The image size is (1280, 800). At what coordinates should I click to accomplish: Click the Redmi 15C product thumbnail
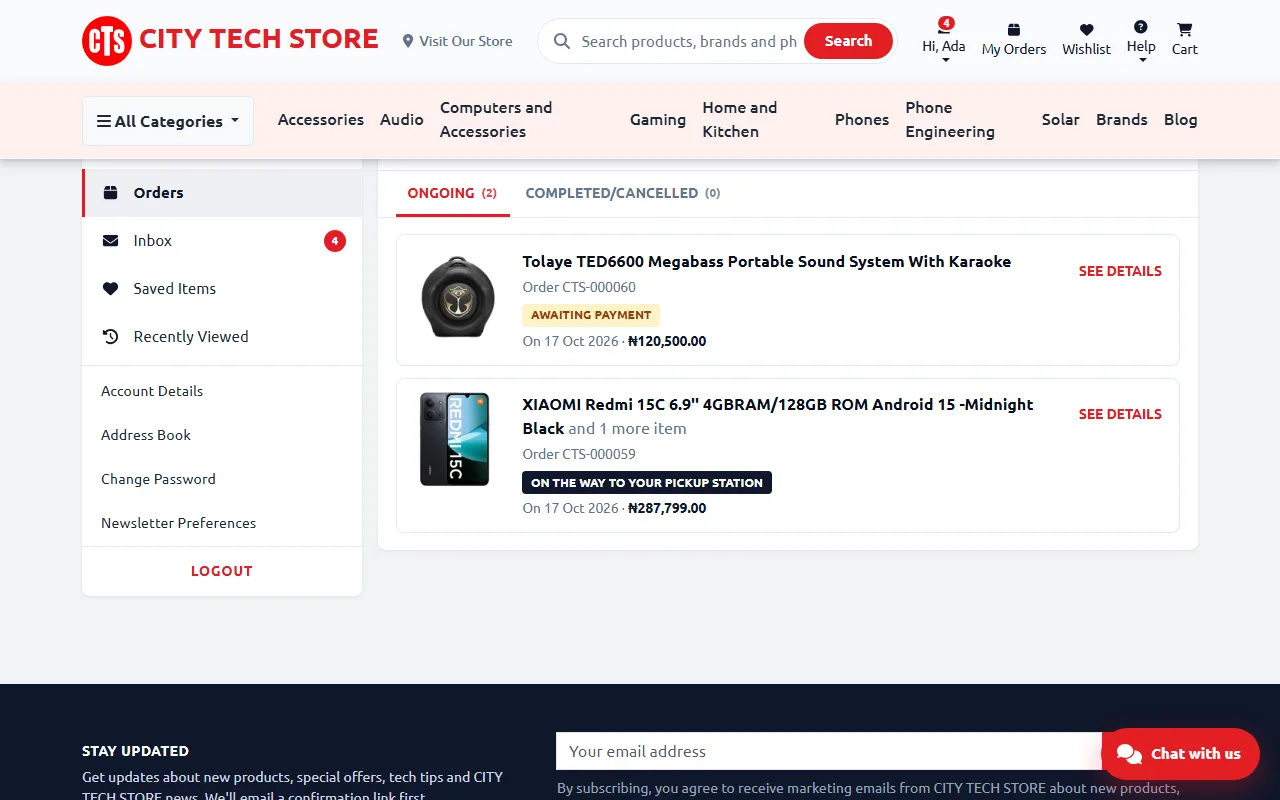pos(455,439)
